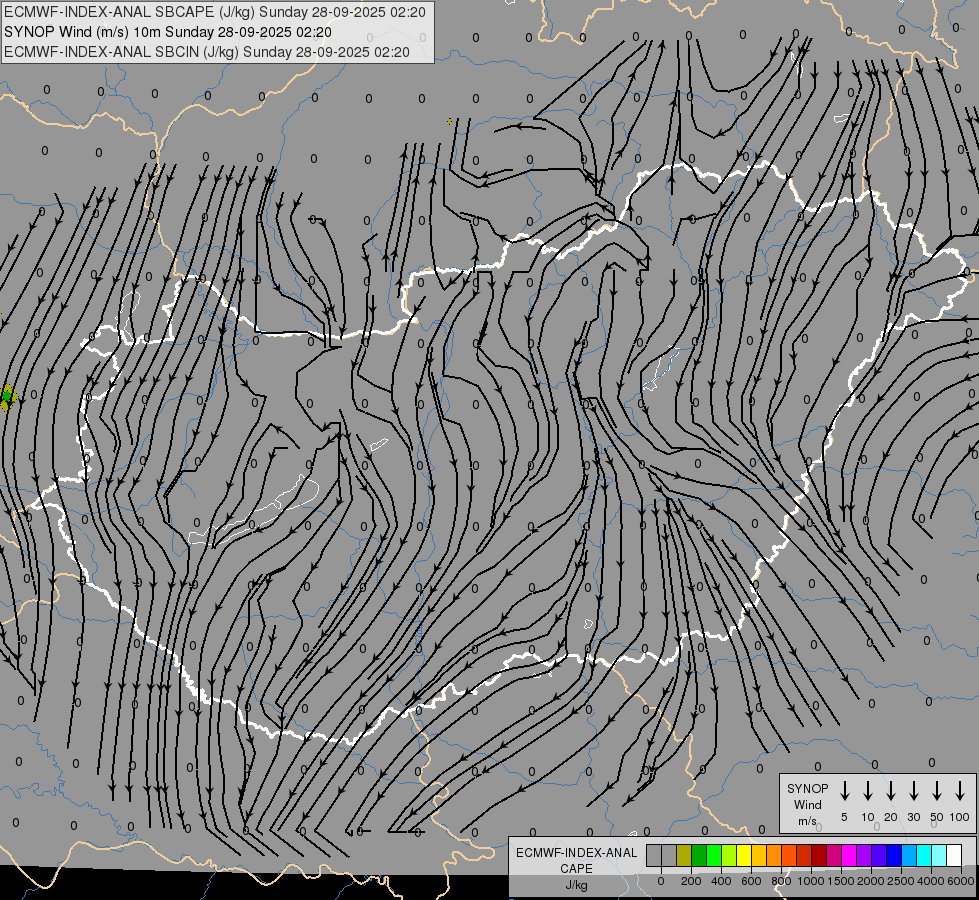Screen dimensions: 979x900
Task: Click the ECMWF-INDEX-ANAL CAPE legend label
Action: (x=576, y=860)
